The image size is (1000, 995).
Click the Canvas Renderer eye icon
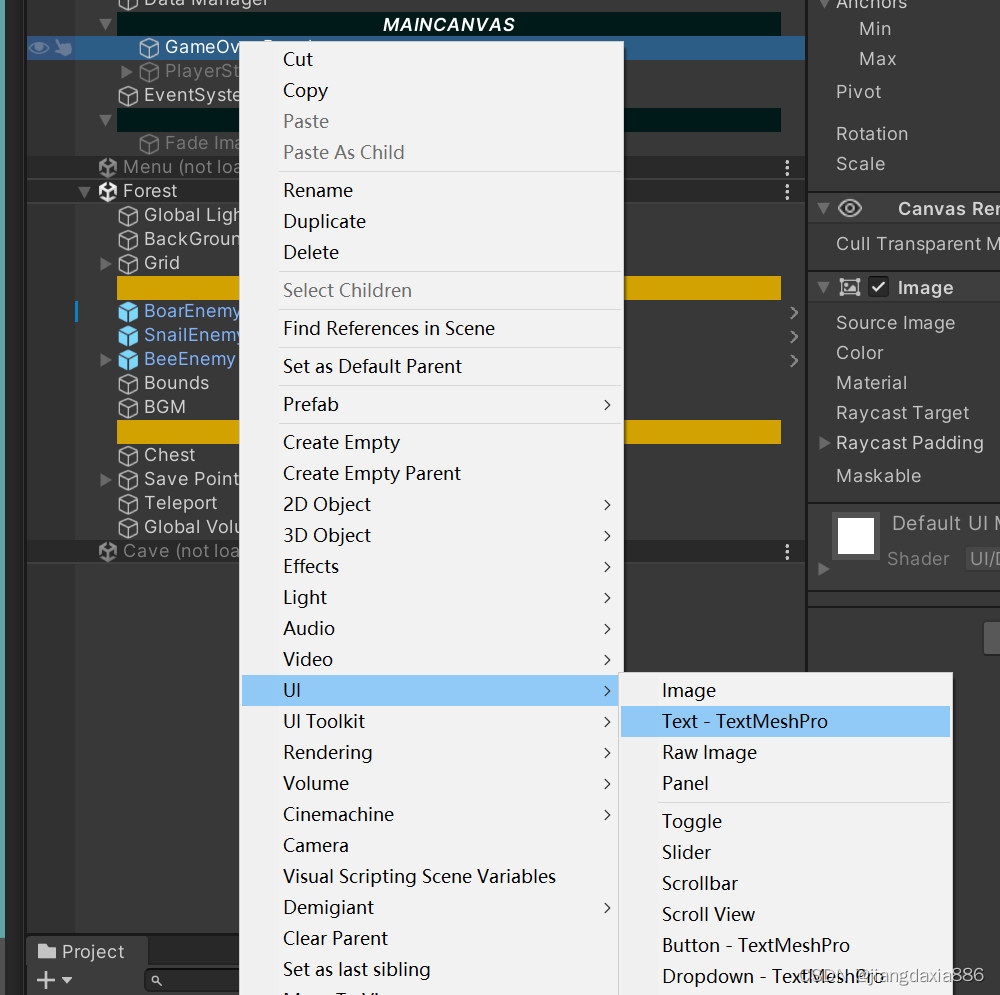tap(849, 209)
